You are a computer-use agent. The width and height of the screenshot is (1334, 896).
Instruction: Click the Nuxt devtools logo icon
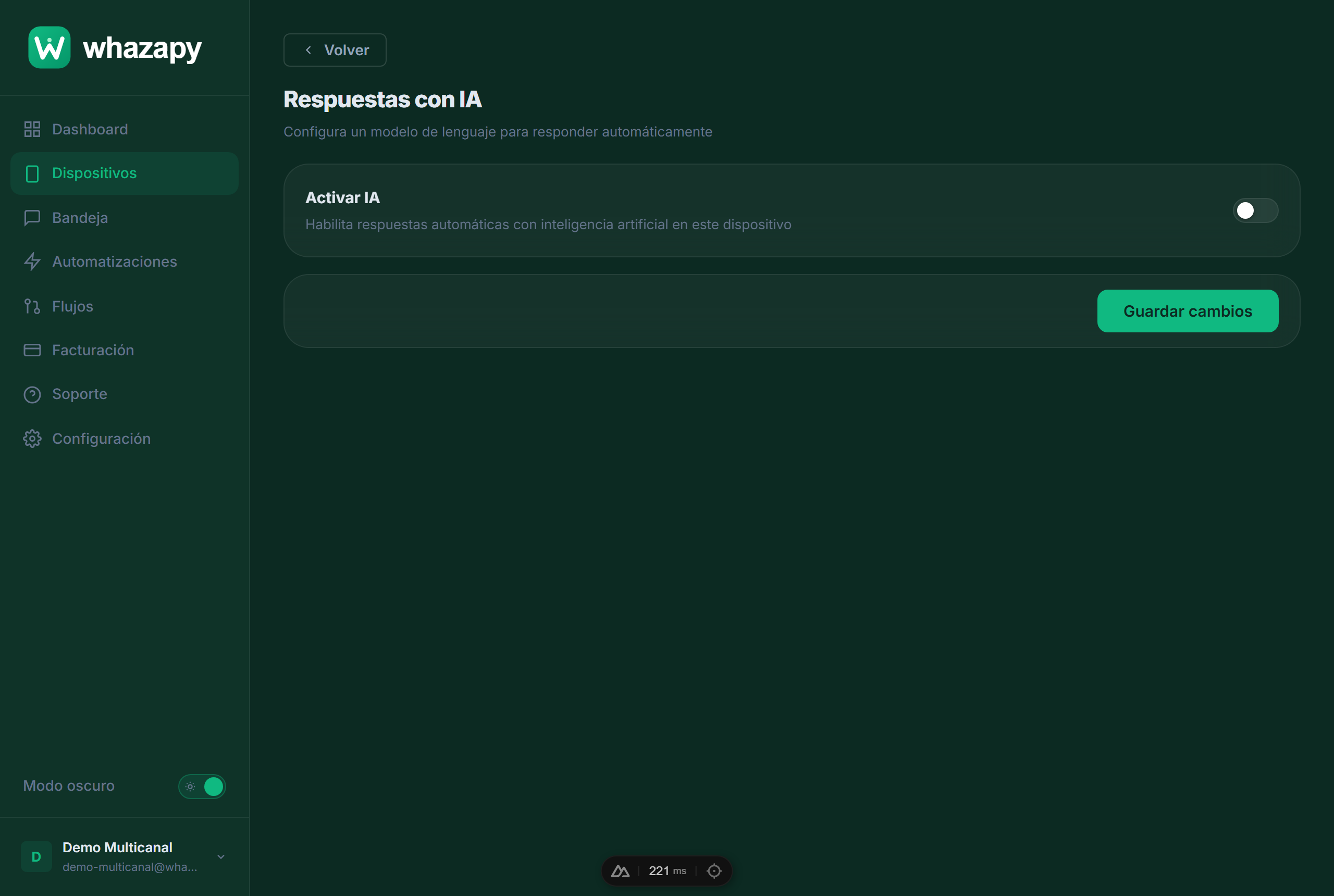coord(620,871)
